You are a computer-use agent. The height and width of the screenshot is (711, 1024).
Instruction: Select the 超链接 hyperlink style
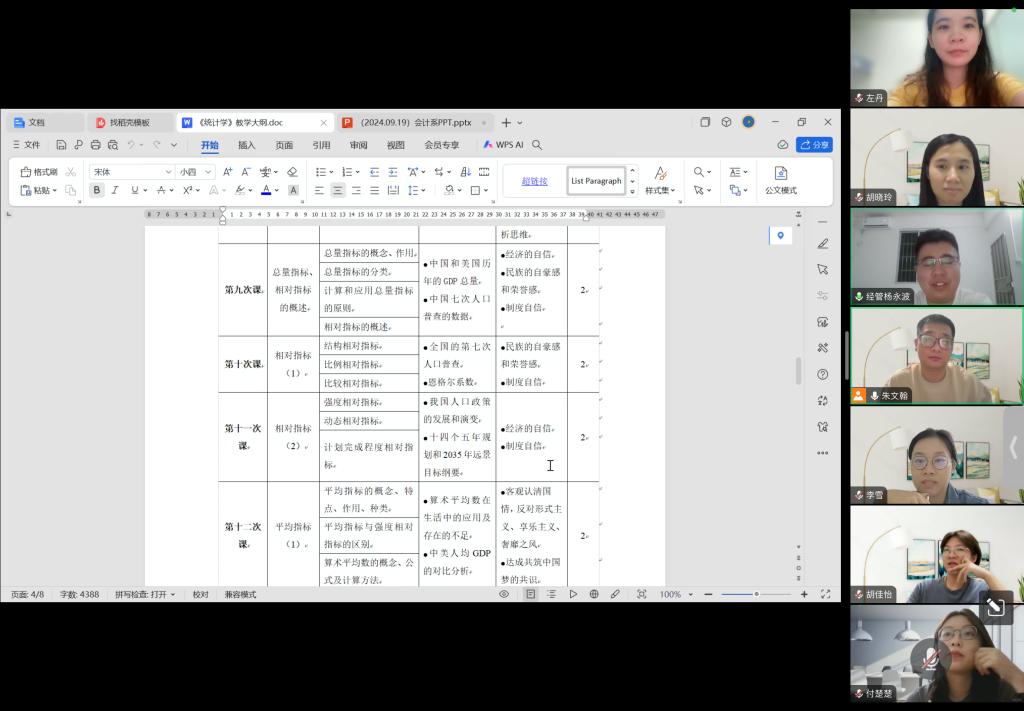click(x=535, y=181)
